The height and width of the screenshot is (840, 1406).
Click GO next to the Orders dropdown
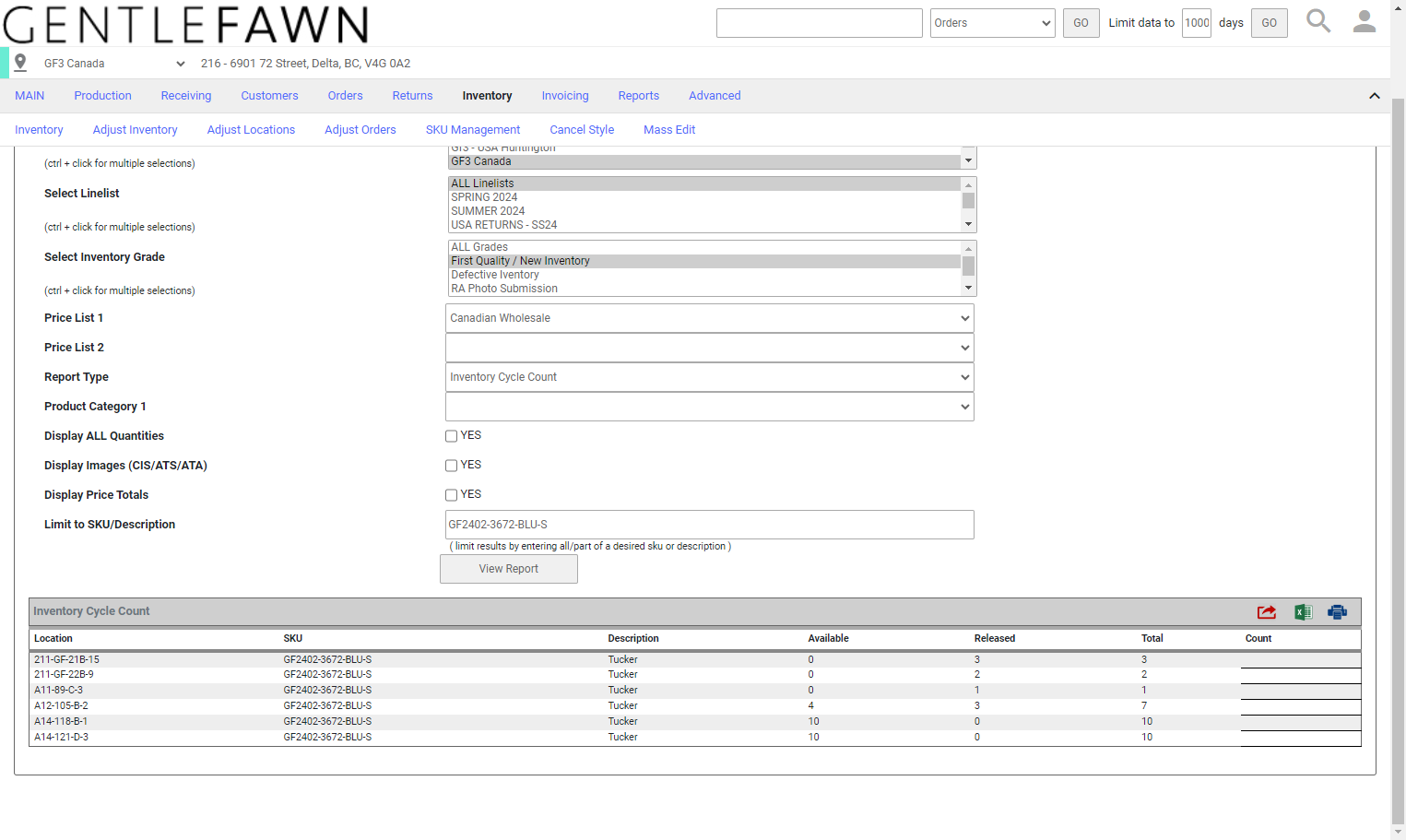click(x=1081, y=23)
